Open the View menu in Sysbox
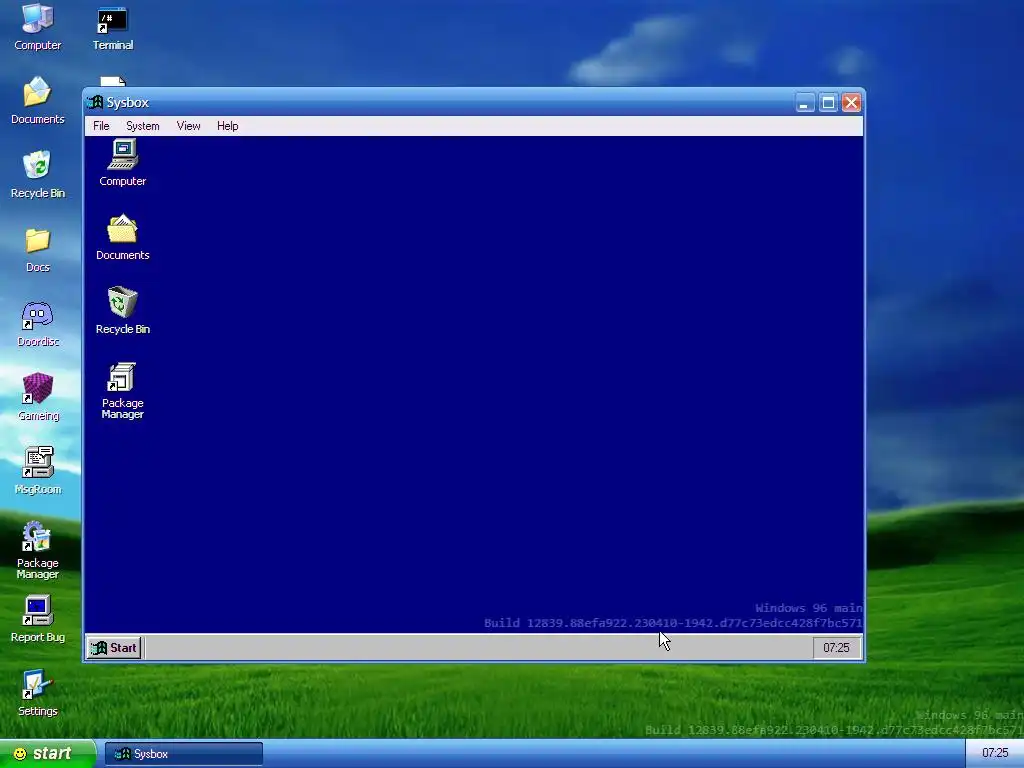 click(x=188, y=126)
